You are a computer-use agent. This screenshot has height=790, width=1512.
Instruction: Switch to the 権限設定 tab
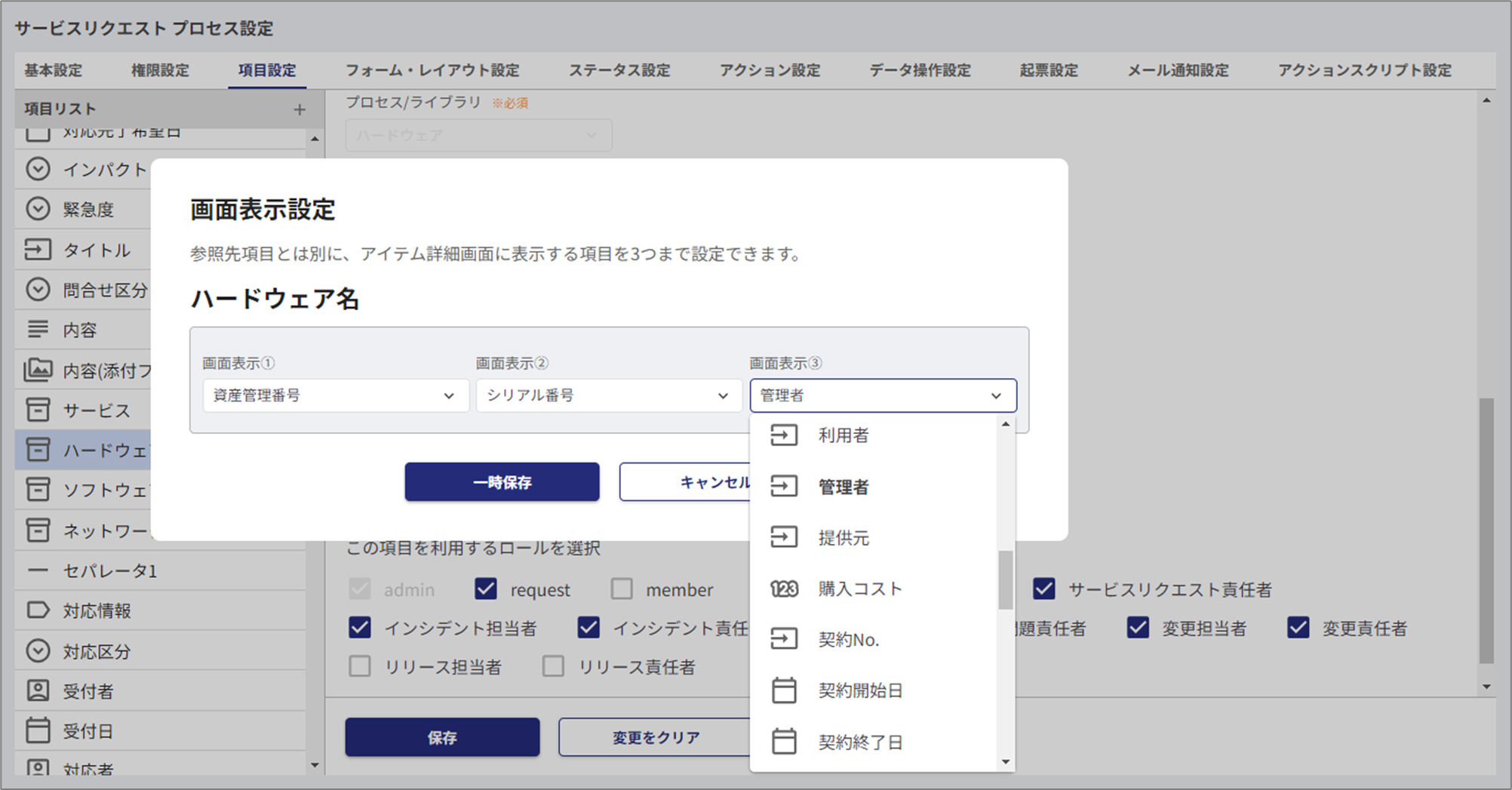[x=160, y=71]
